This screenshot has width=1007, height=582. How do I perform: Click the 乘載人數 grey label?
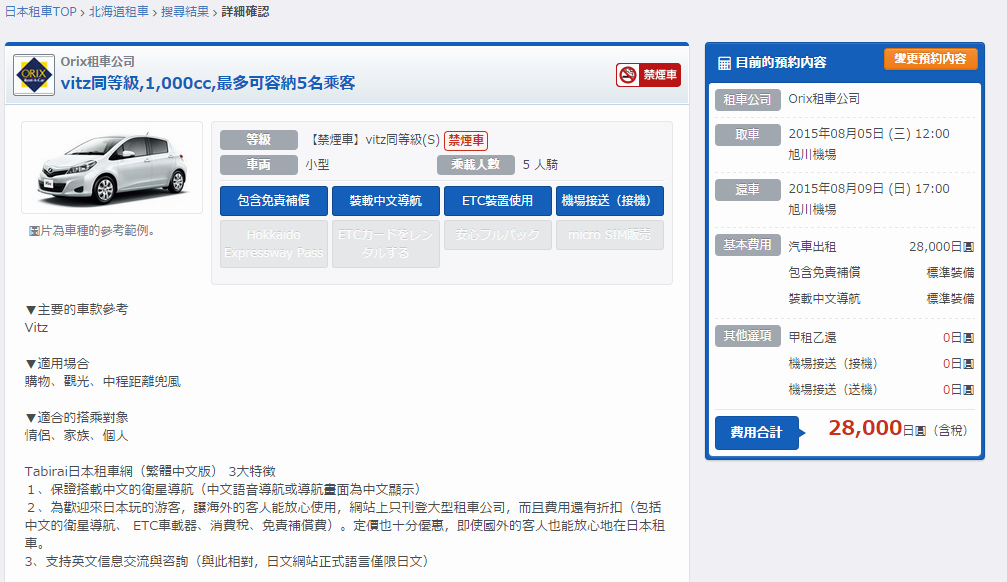(476, 164)
